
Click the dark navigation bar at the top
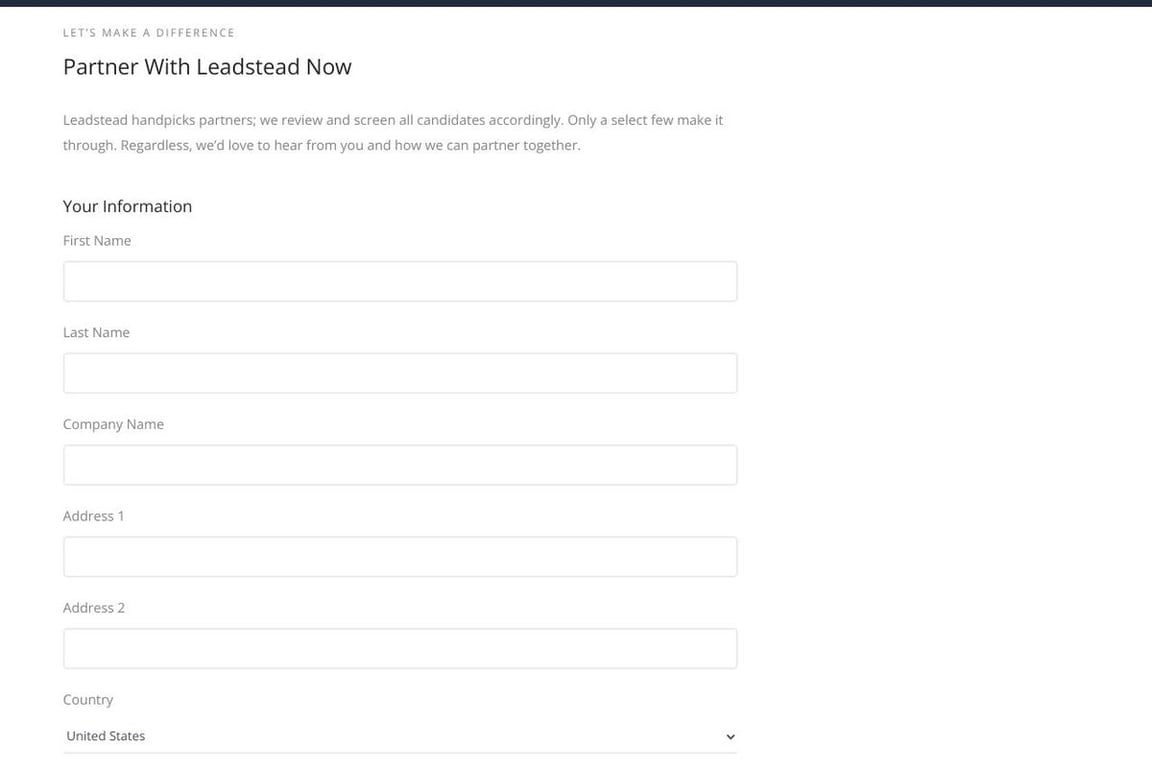pos(576,5)
